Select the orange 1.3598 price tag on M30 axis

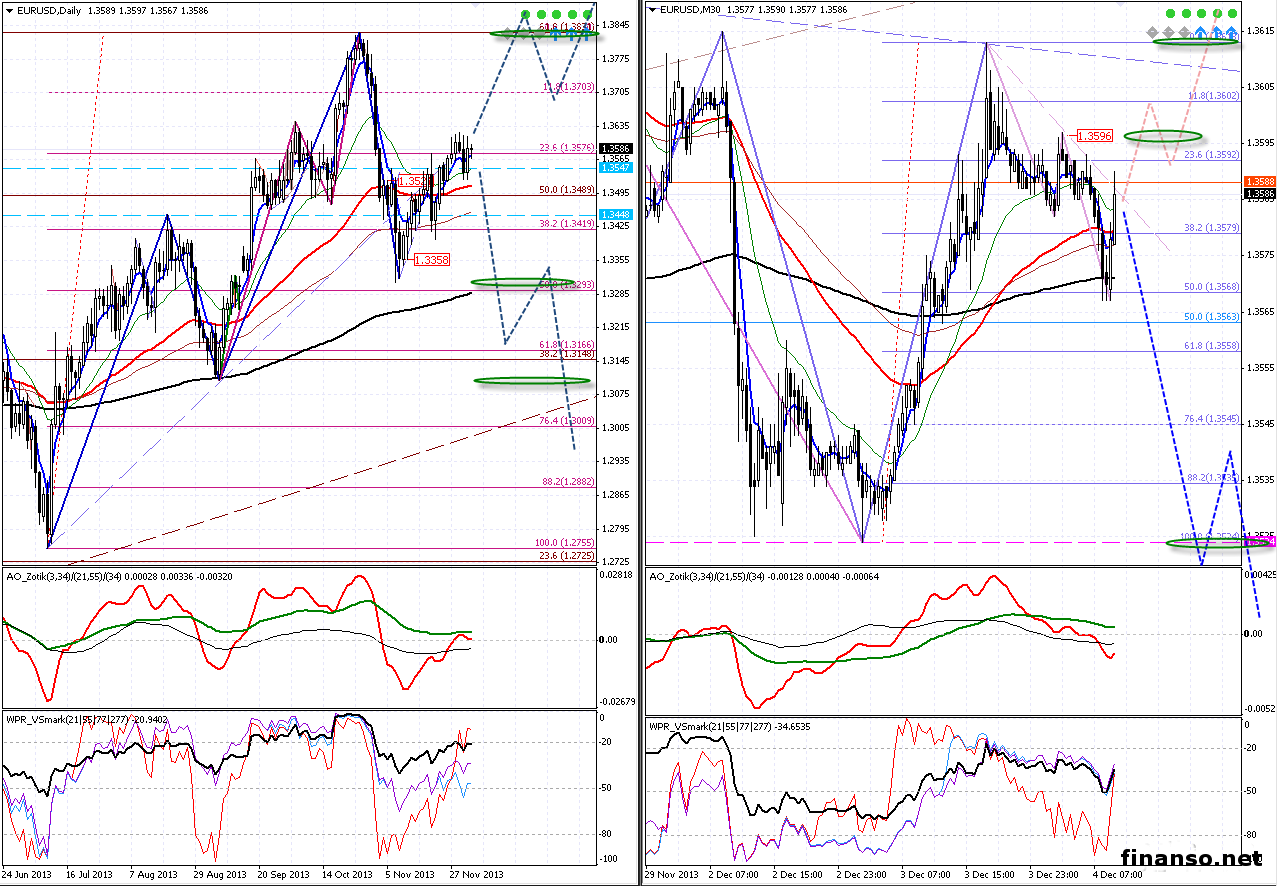tap(1257, 181)
